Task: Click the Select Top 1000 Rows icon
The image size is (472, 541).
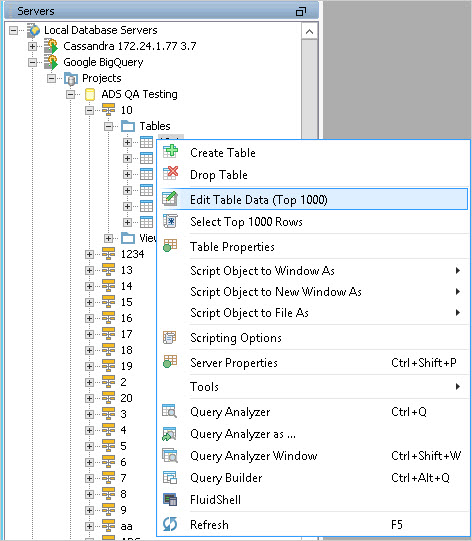Action: tap(170, 221)
